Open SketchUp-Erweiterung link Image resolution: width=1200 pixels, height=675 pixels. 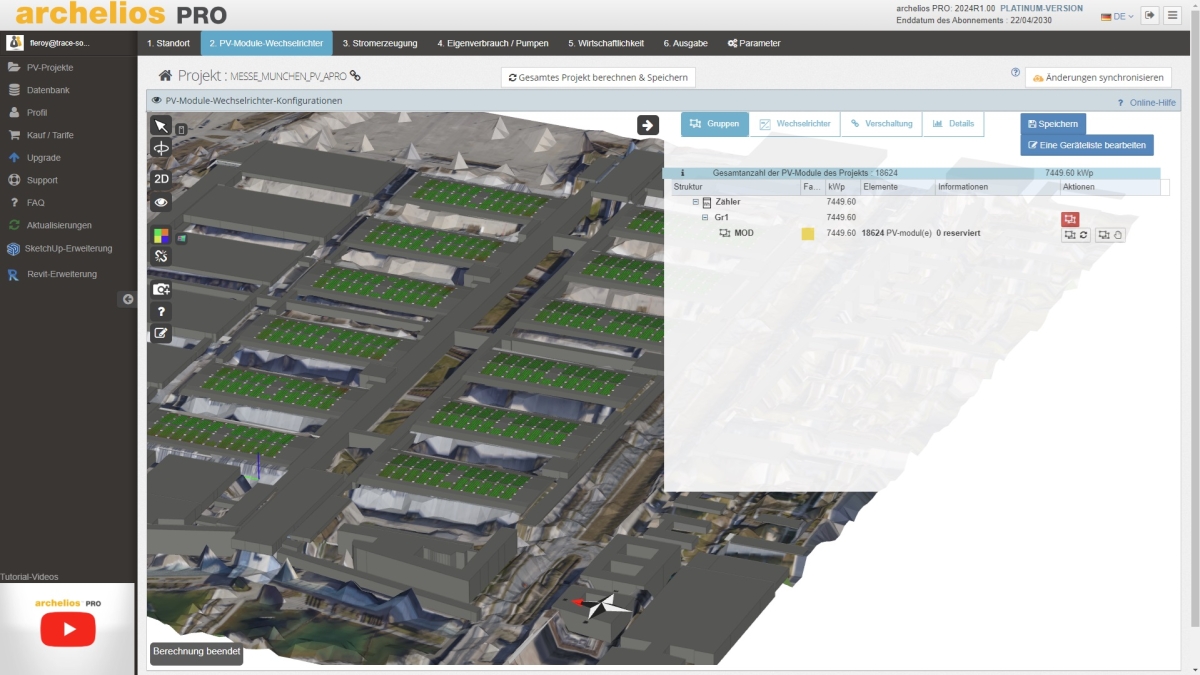pyautogui.click(x=68, y=248)
